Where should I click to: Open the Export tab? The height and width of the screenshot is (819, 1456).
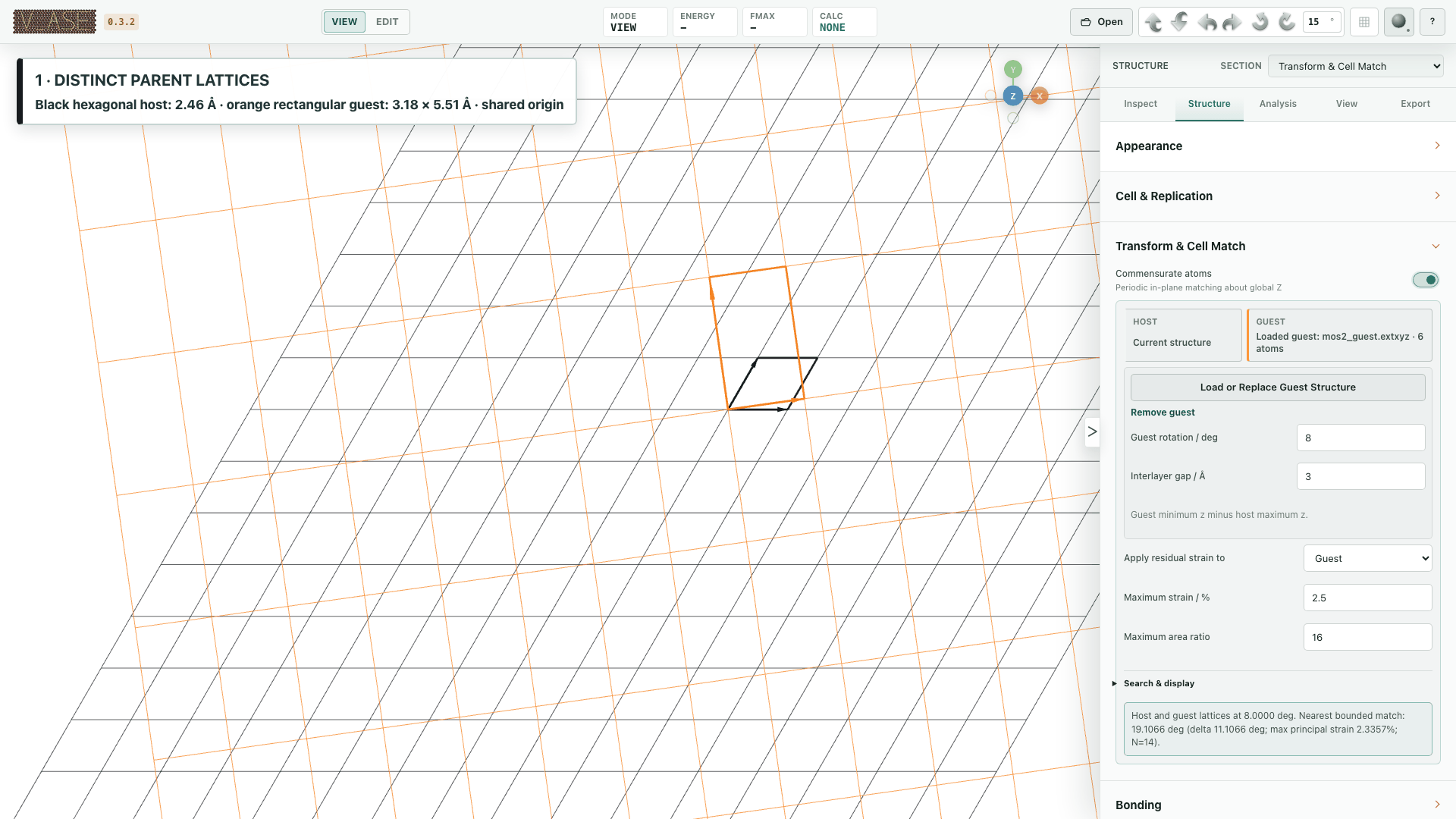[1415, 104]
